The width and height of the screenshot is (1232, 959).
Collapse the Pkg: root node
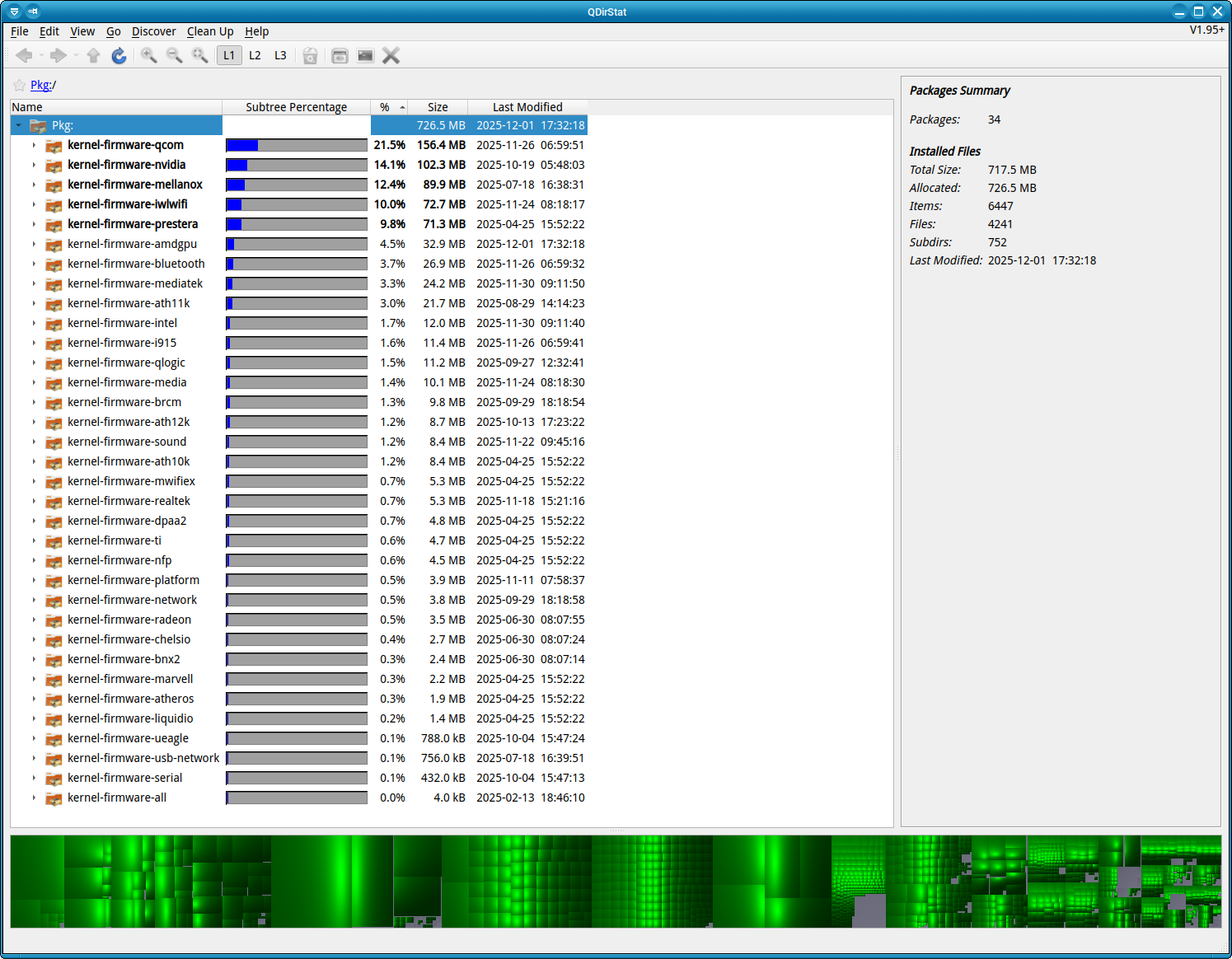[x=18, y=125]
